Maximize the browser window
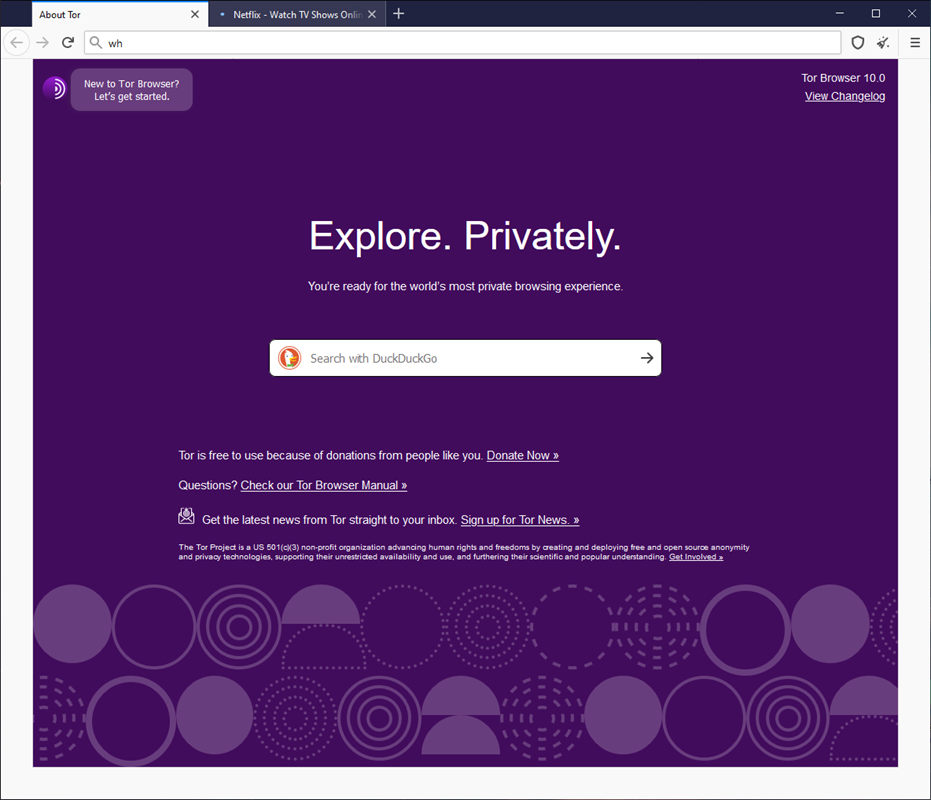 point(876,13)
